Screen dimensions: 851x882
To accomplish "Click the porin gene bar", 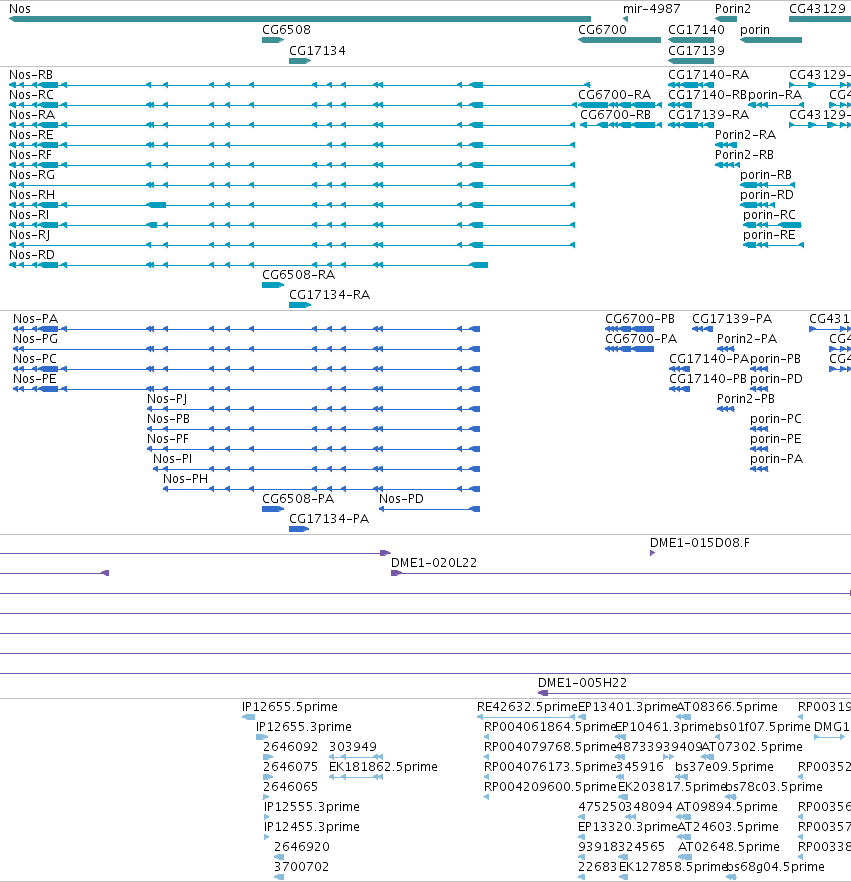I will tap(771, 40).
